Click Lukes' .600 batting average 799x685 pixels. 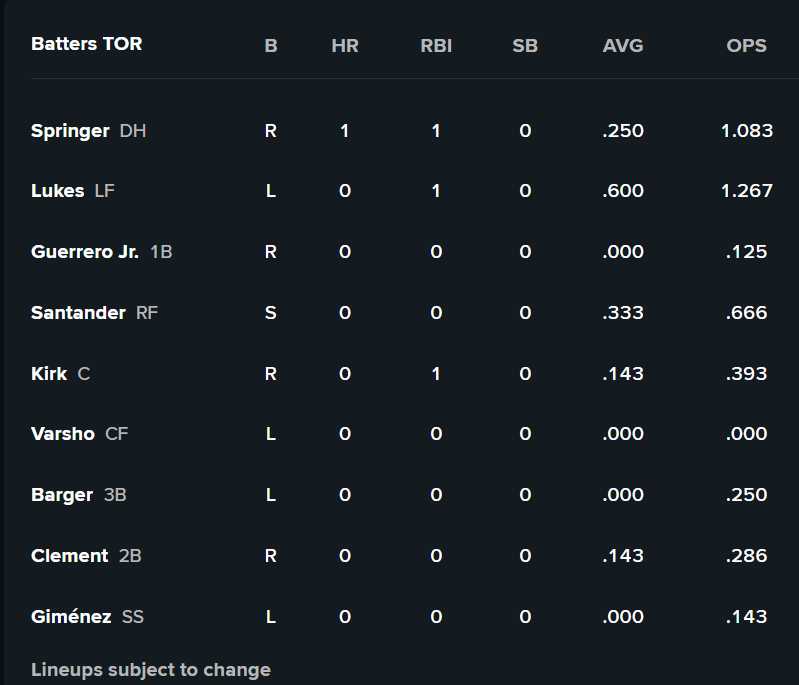click(623, 191)
